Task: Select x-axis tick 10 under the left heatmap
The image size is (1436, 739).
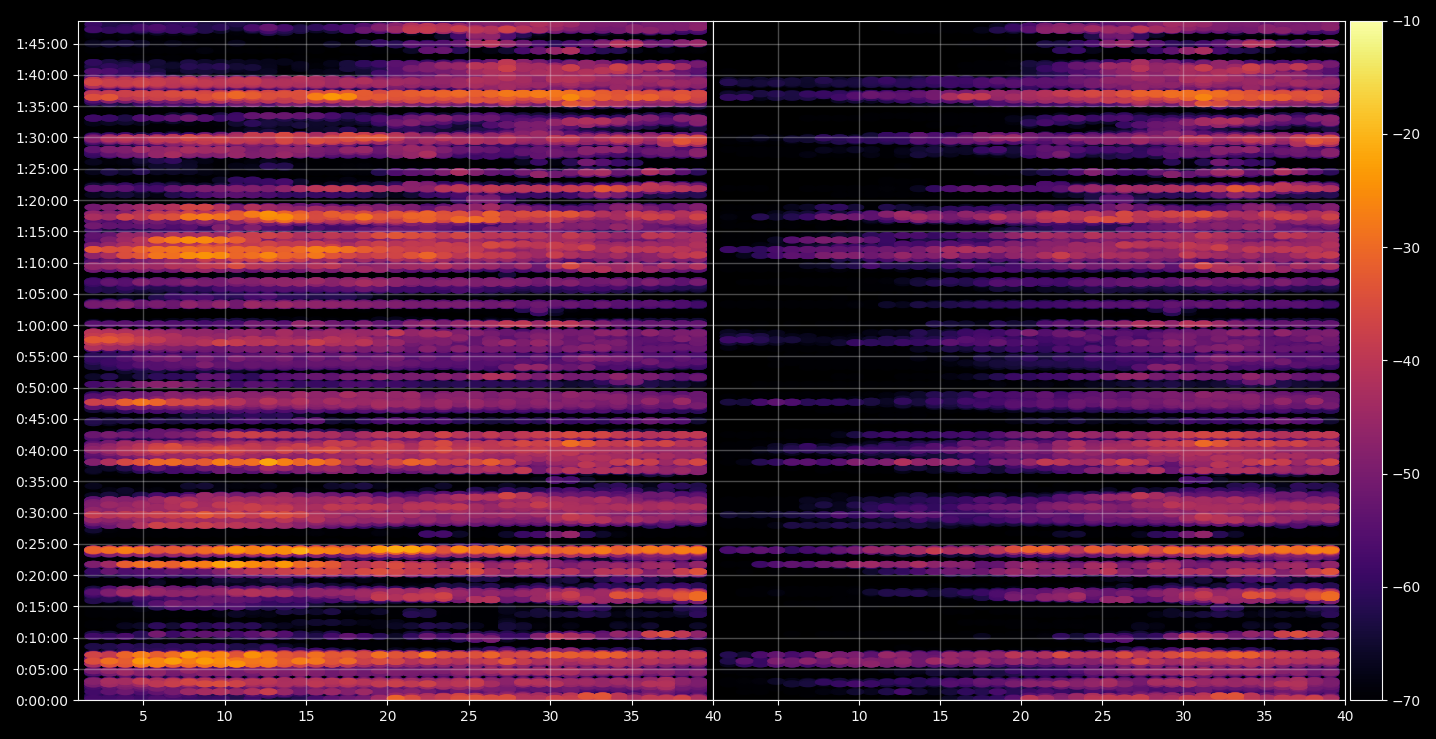Action: coord(224,716)
